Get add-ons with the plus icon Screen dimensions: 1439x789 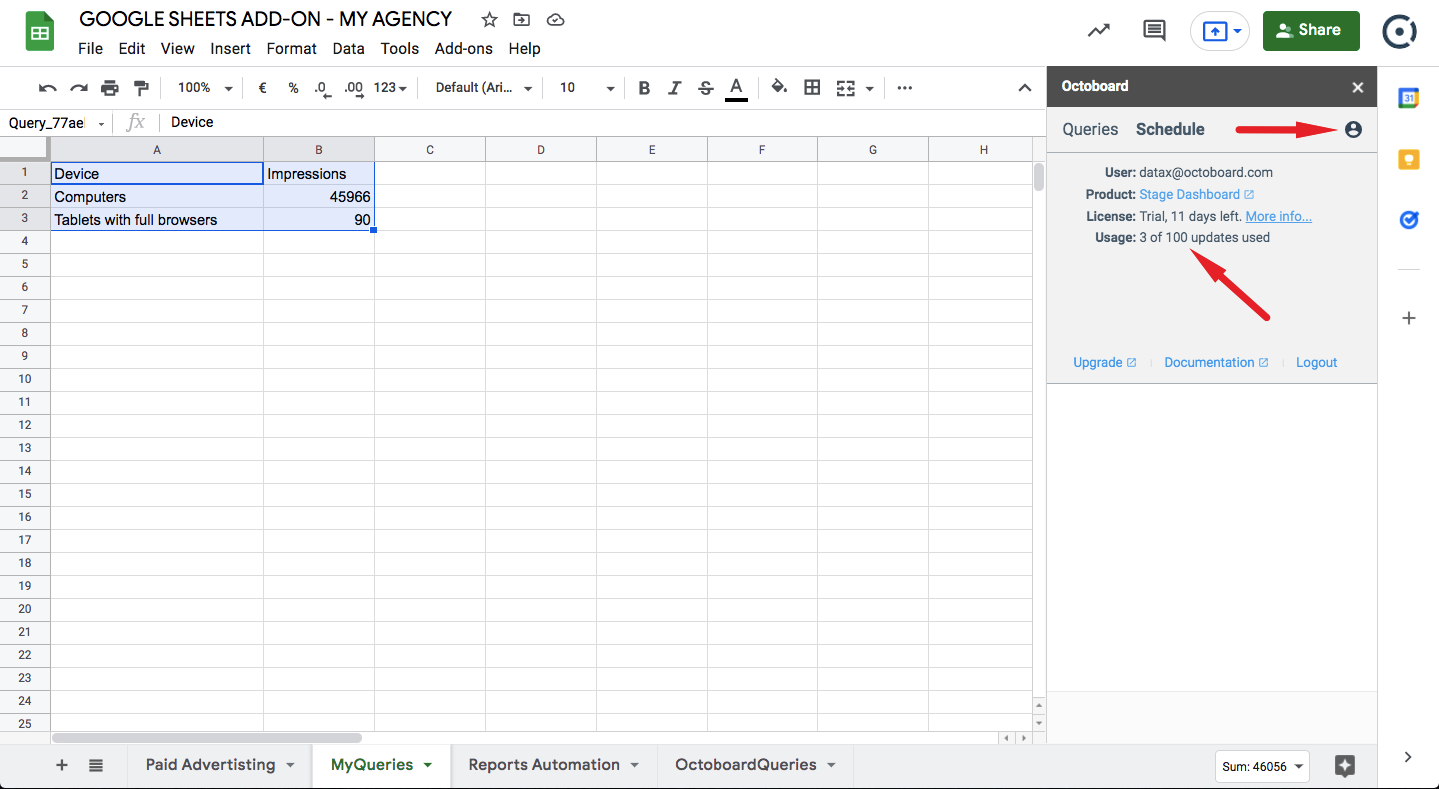coord(1408,318)
